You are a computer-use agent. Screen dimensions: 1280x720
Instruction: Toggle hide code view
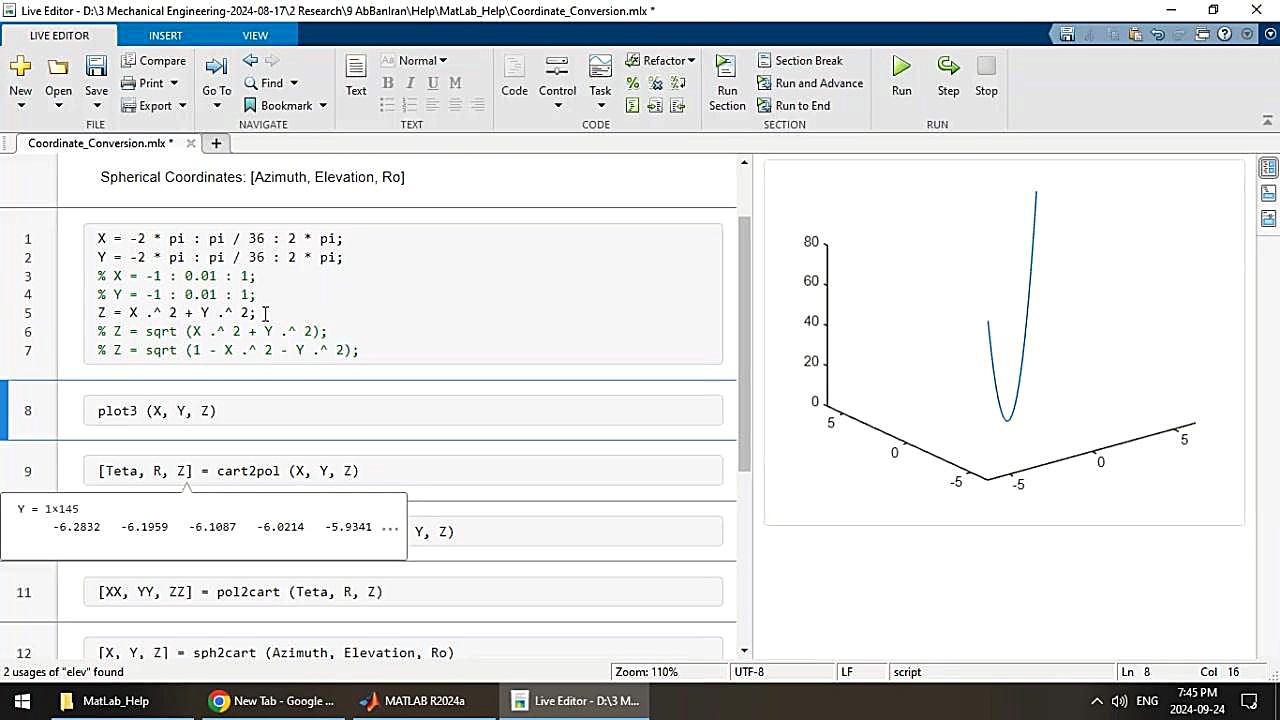tap(1268, 218)
